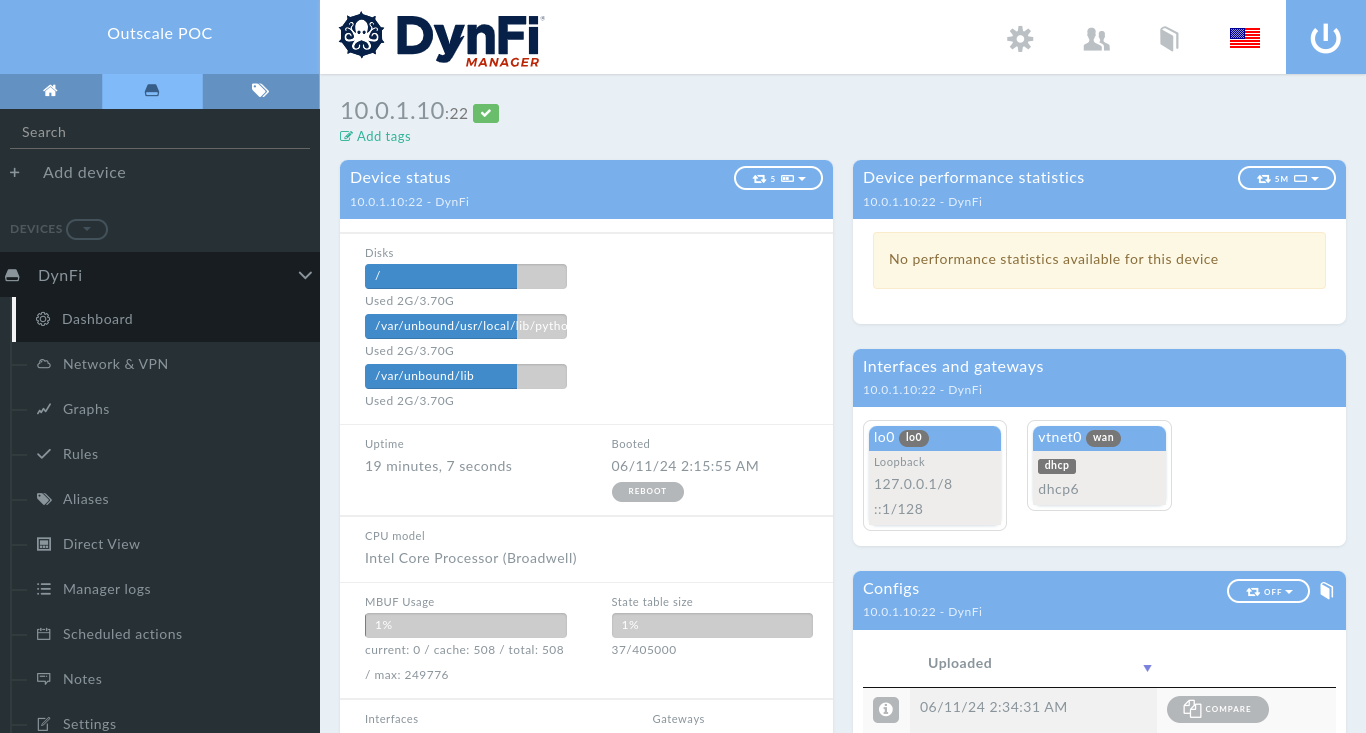The width and height of the screenshot is (1366, 733).
Task: Switch to the devices tab icon
Action: (152, 91)
